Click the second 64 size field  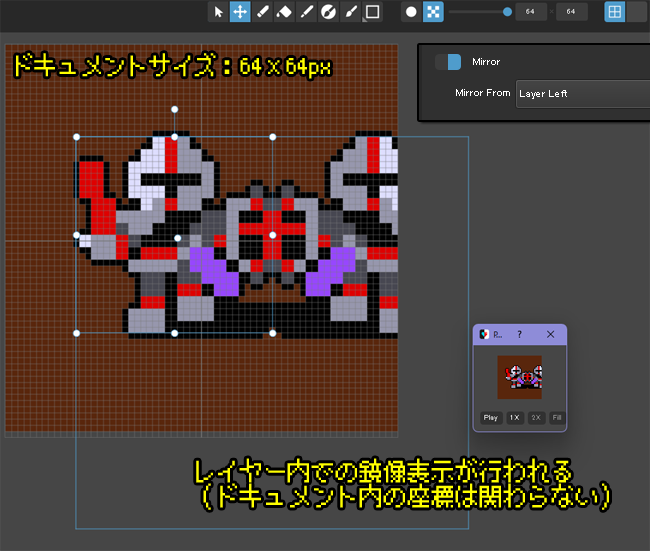point(571,12)
